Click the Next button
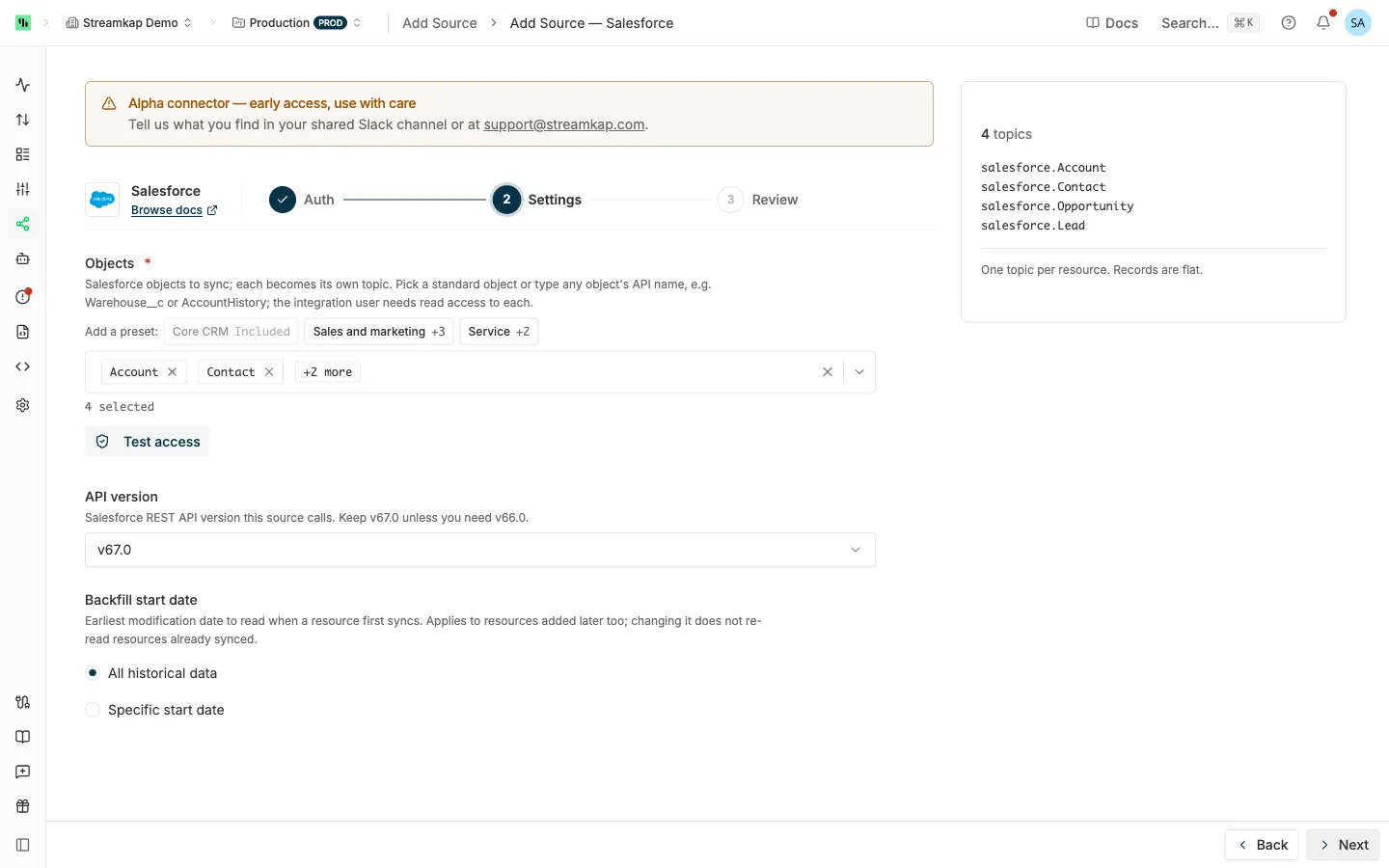Screen dimensions: 1389x868 coord(1344,845)
